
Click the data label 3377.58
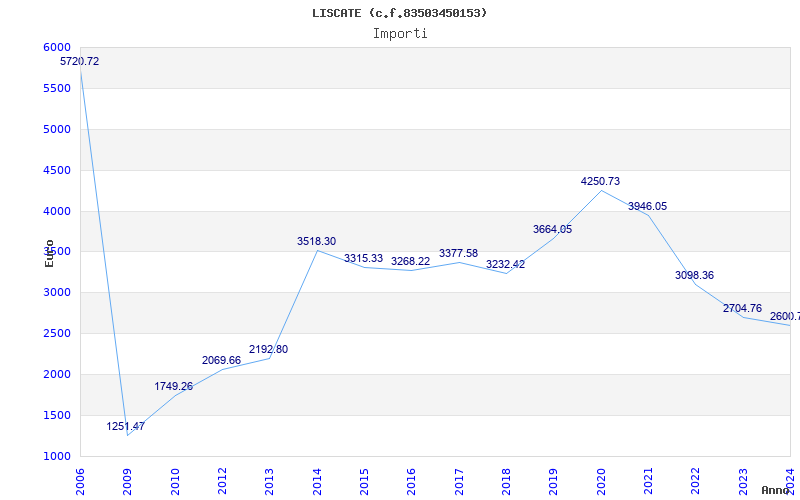[458, 253]
